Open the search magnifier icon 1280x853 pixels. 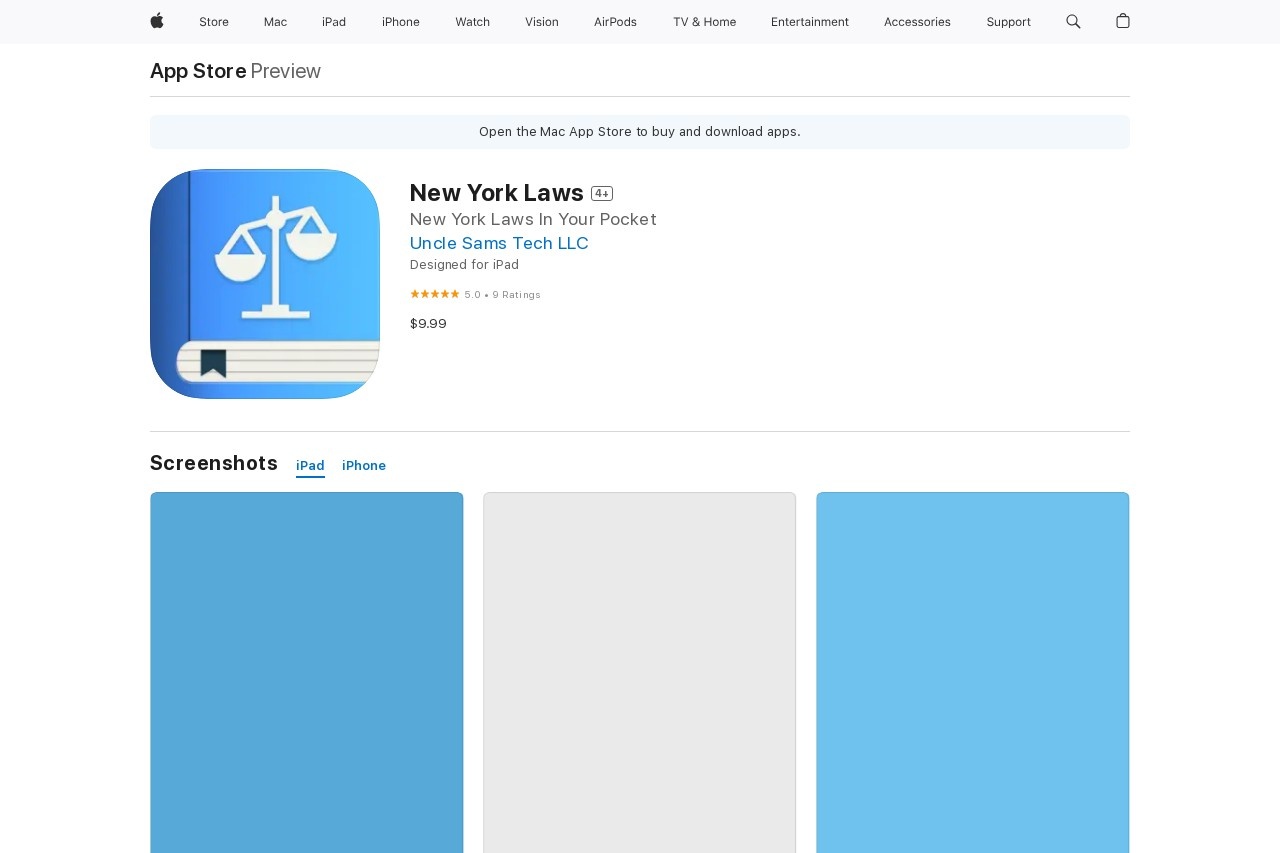pos(1073,21)
